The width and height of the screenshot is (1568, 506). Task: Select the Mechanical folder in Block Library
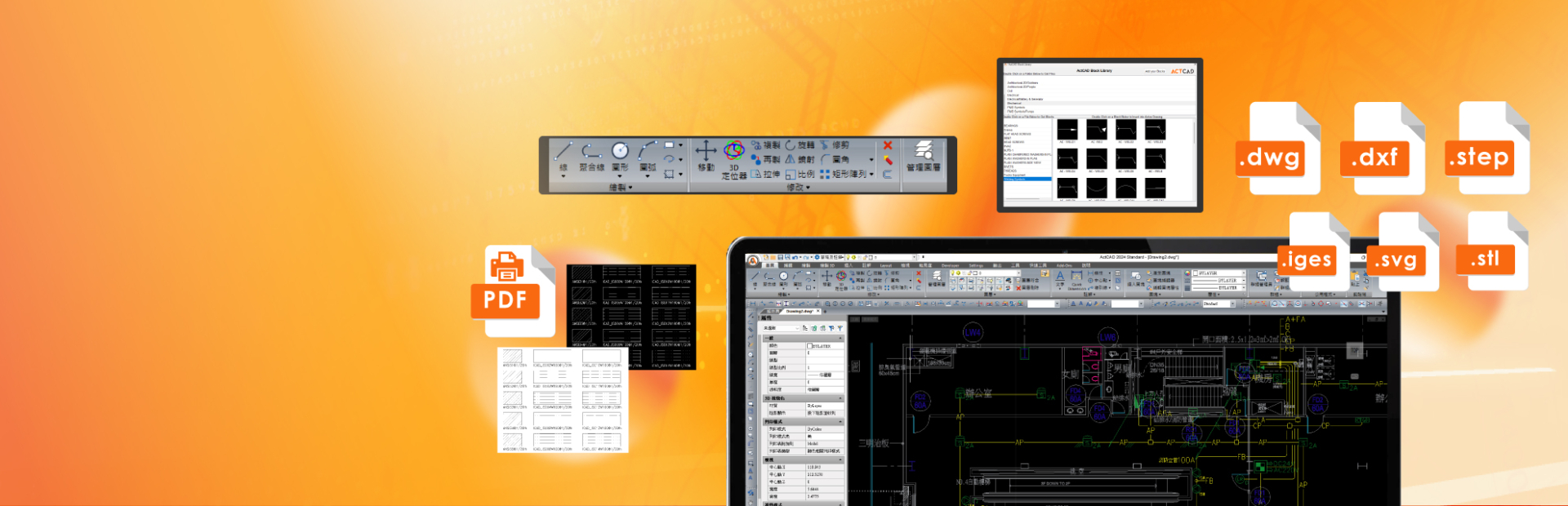click(1014, 103)
